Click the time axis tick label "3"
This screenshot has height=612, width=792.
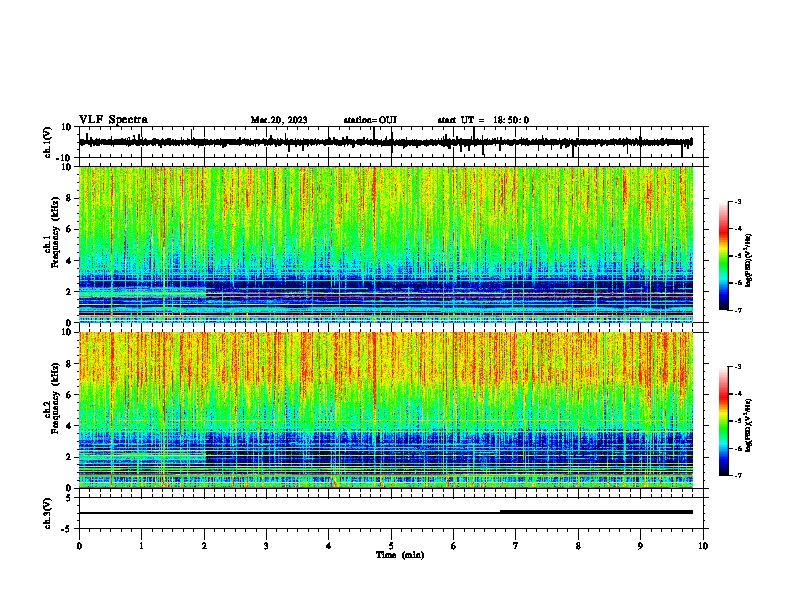point(266,546)
